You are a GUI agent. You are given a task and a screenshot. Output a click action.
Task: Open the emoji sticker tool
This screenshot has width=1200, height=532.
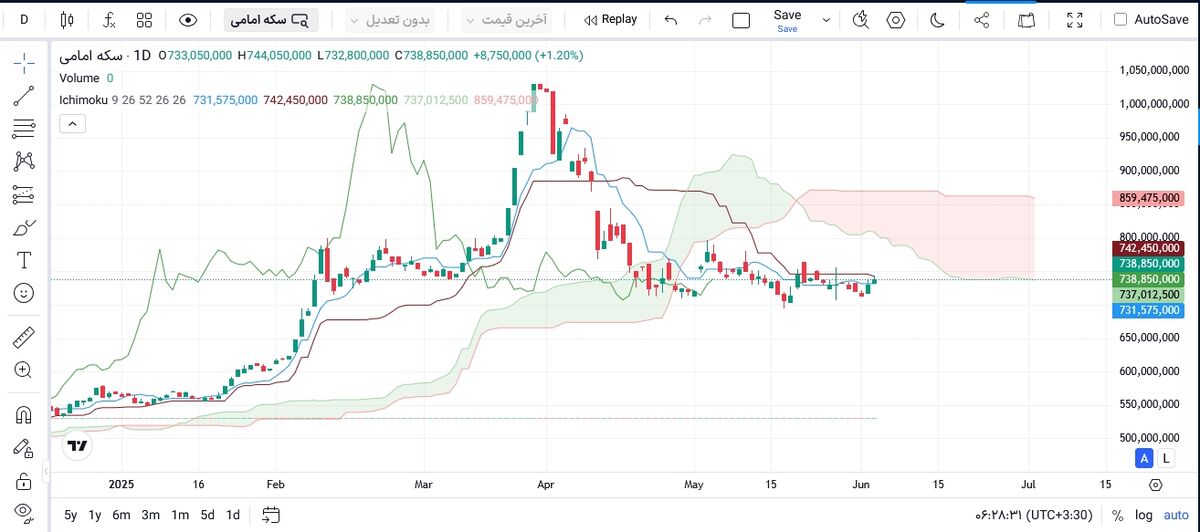[x=24, y=293]
